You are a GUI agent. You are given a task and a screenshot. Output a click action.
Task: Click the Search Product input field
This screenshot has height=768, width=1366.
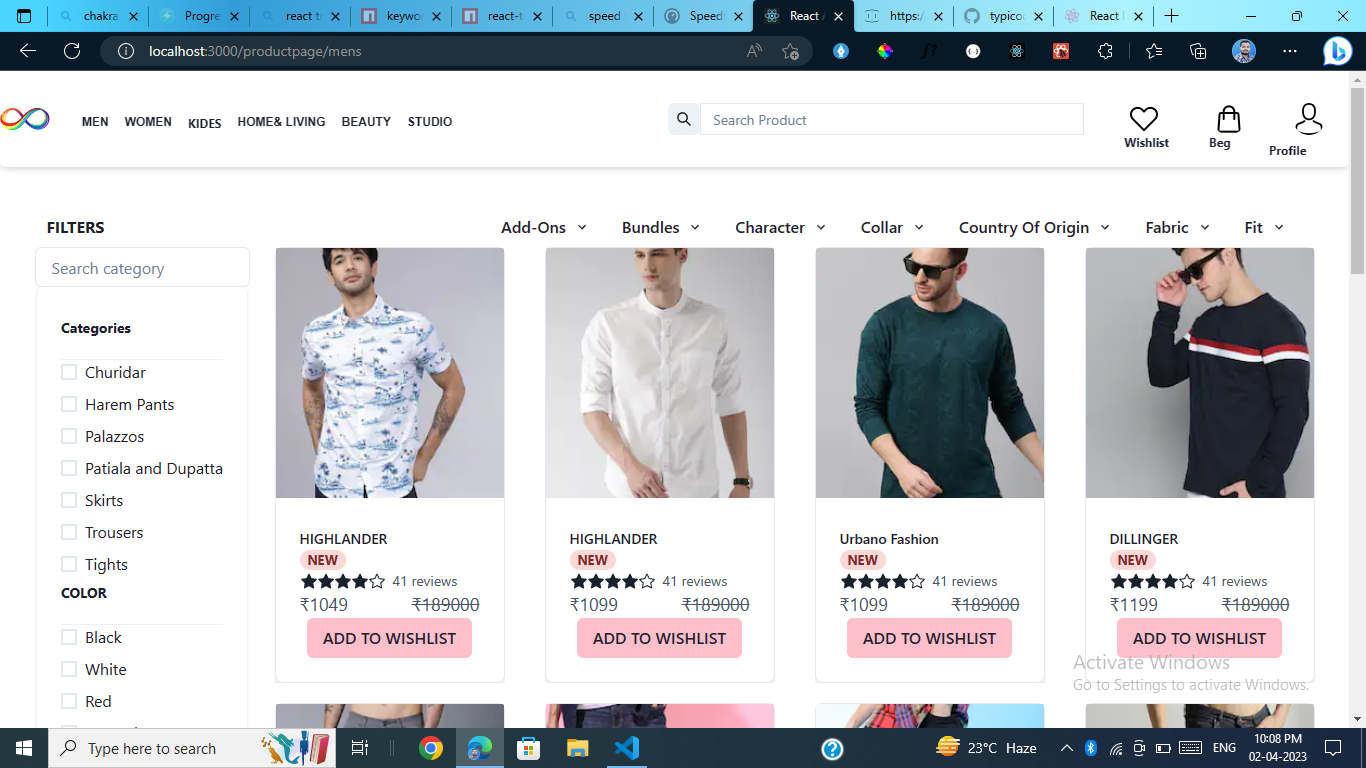(892, 119)
